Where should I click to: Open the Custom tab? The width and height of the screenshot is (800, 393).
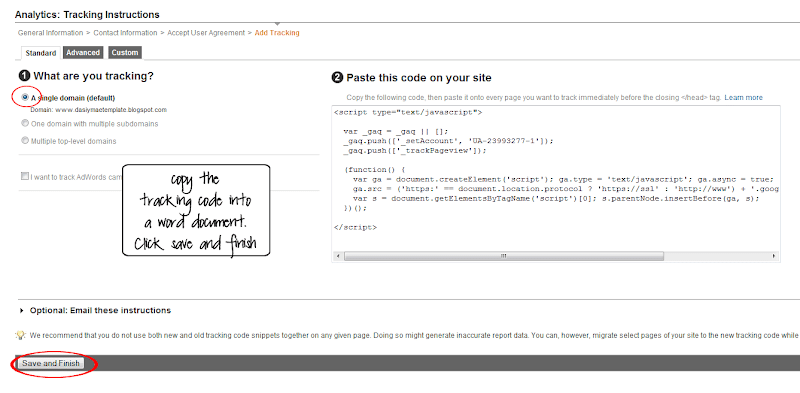click(125, 53)
